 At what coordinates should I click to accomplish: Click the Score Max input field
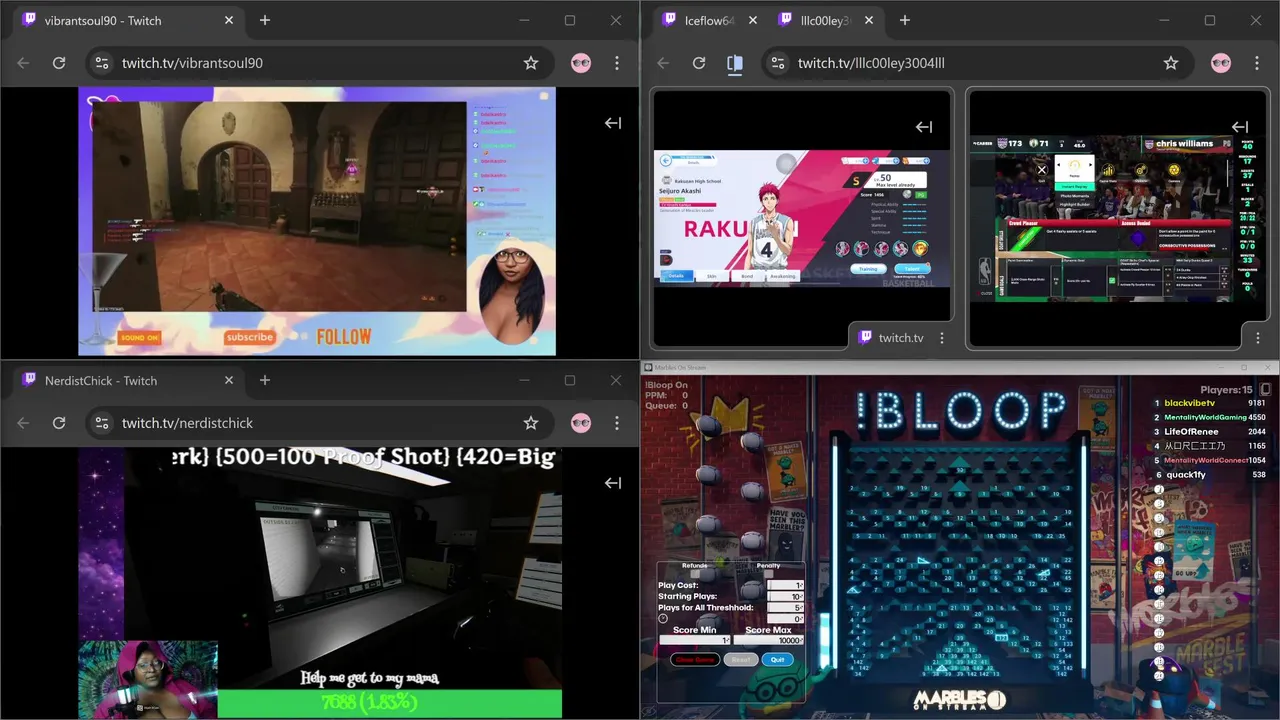pos(769,640)
